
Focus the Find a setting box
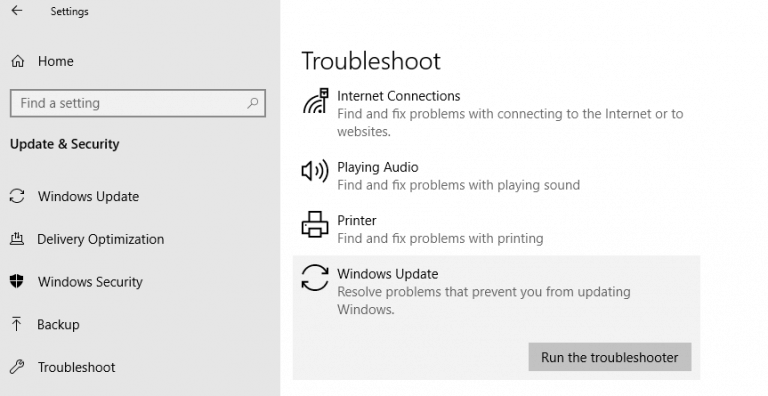[138, 103]
